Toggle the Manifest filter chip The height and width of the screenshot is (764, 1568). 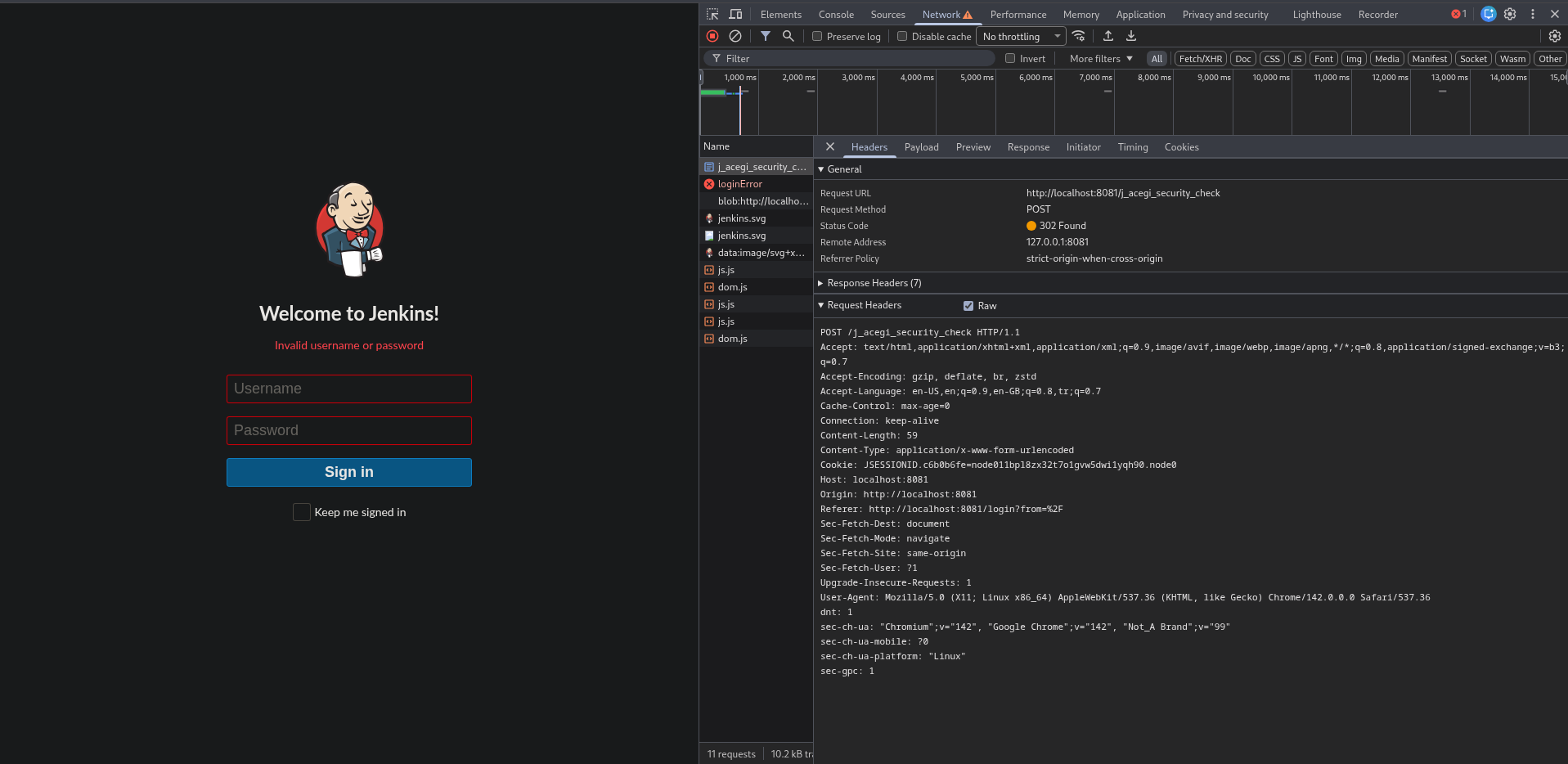[x=1430, y=59]
